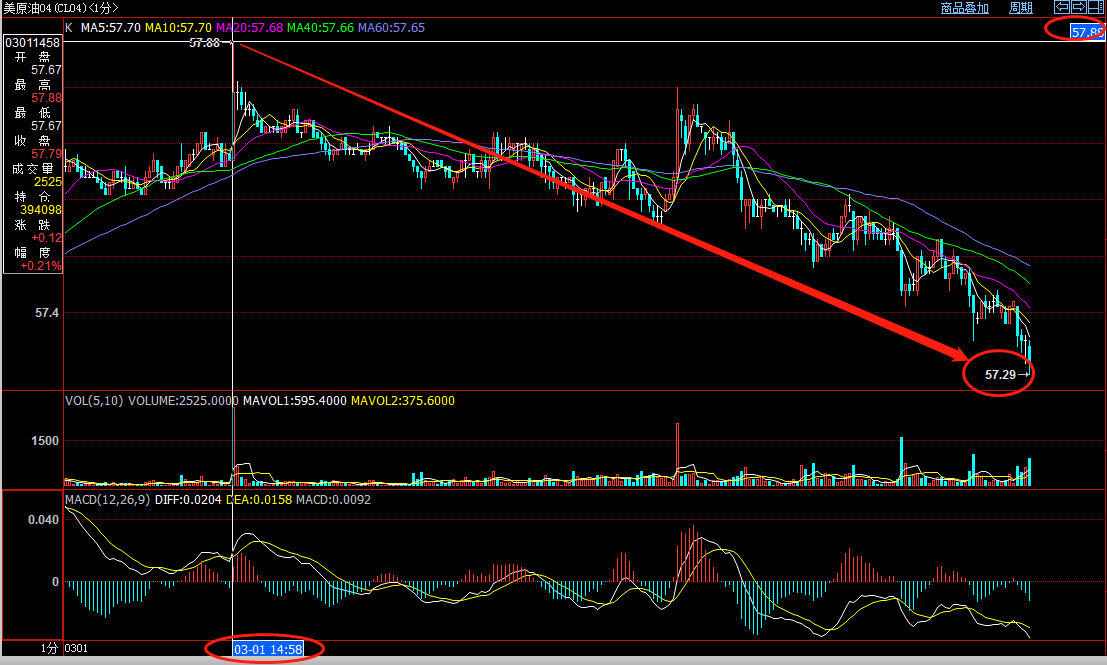This screenshot has height=665, width=1107.
Task: Click the 57.29 low price label
Action: [1000, 374]
